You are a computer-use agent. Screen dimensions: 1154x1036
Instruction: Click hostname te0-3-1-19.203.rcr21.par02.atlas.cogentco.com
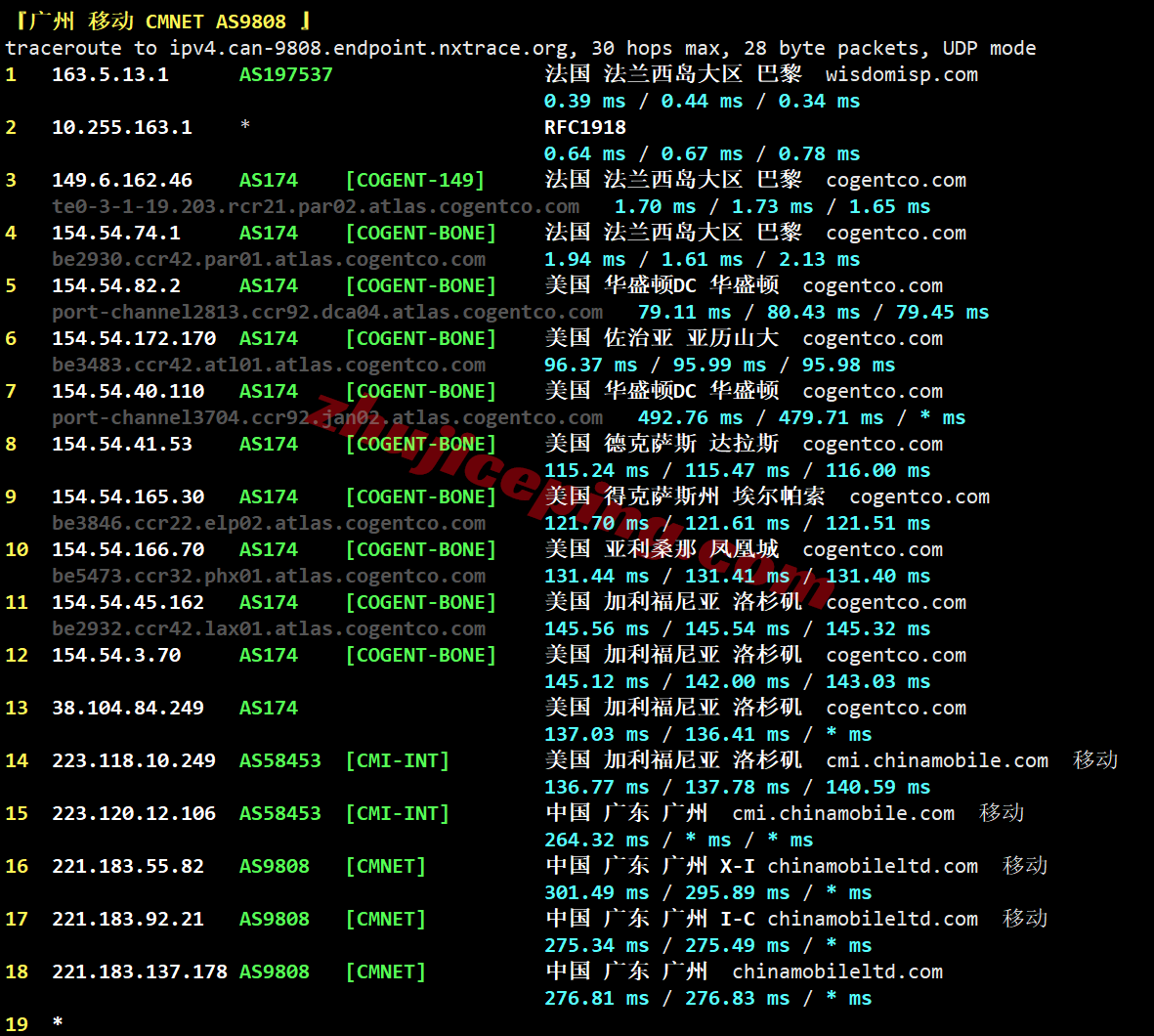coord(315,207)
